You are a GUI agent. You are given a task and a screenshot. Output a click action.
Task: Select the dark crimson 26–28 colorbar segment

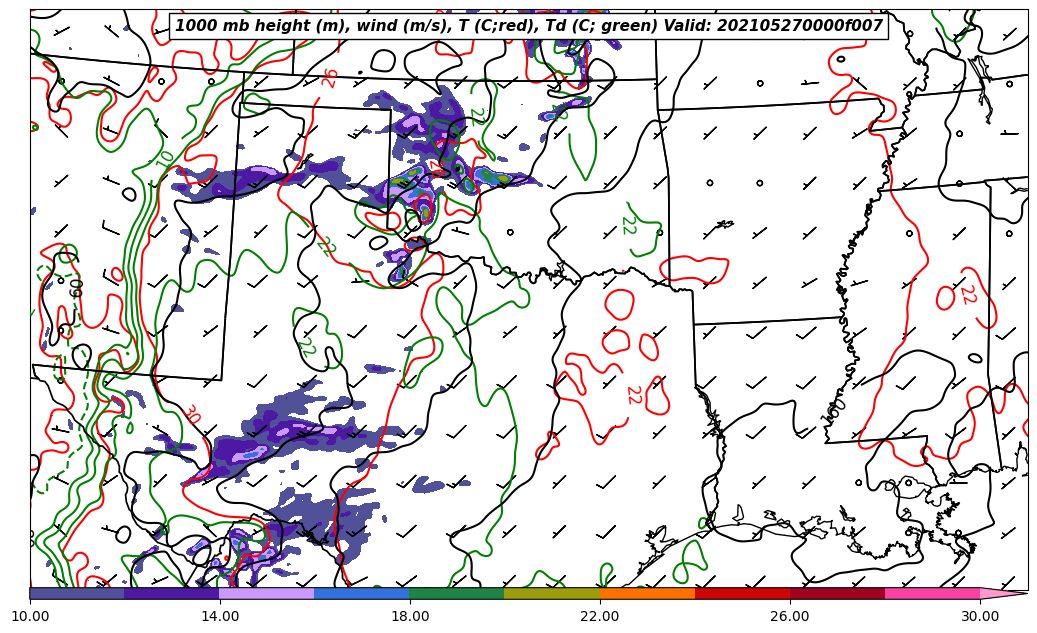[x=837, y=593]
